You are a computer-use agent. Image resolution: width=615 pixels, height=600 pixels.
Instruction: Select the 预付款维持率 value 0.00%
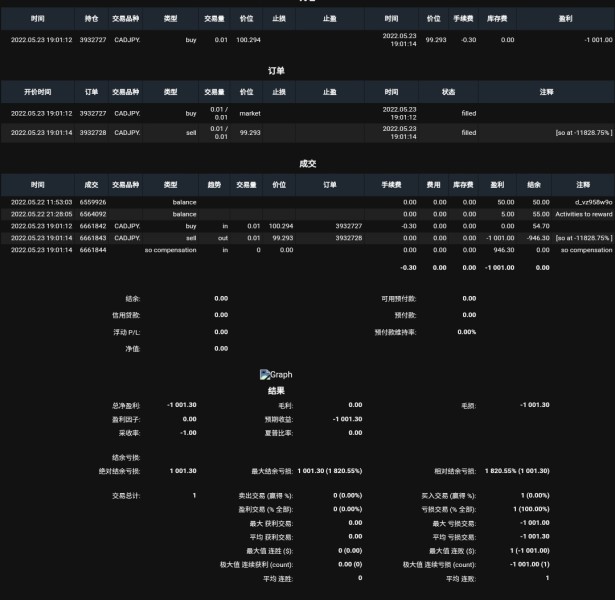(467, 332)
